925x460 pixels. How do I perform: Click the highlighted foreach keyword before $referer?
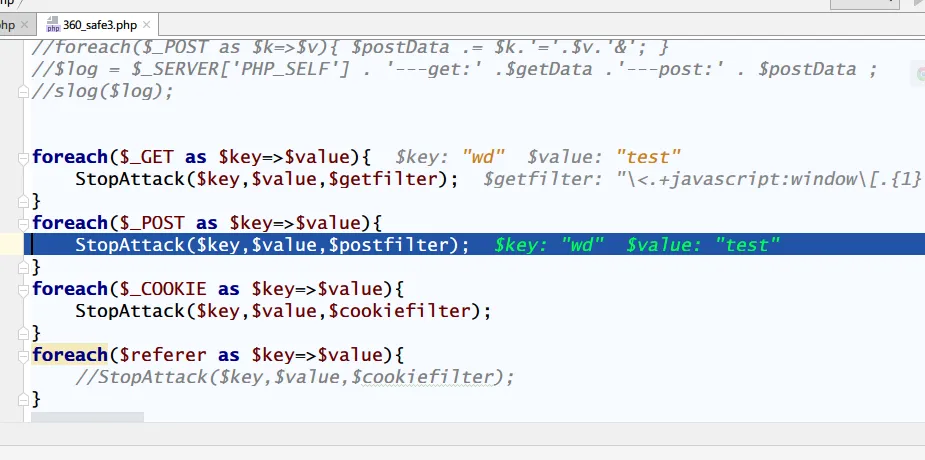69,355
